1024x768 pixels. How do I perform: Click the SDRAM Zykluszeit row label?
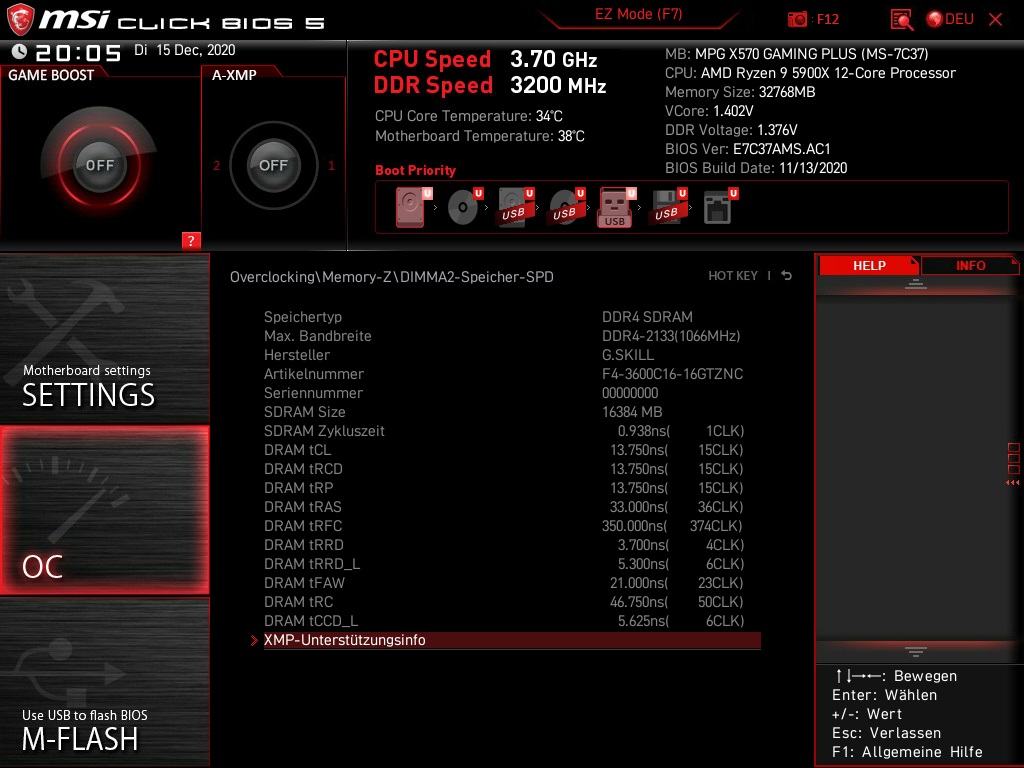coord(325,431)
